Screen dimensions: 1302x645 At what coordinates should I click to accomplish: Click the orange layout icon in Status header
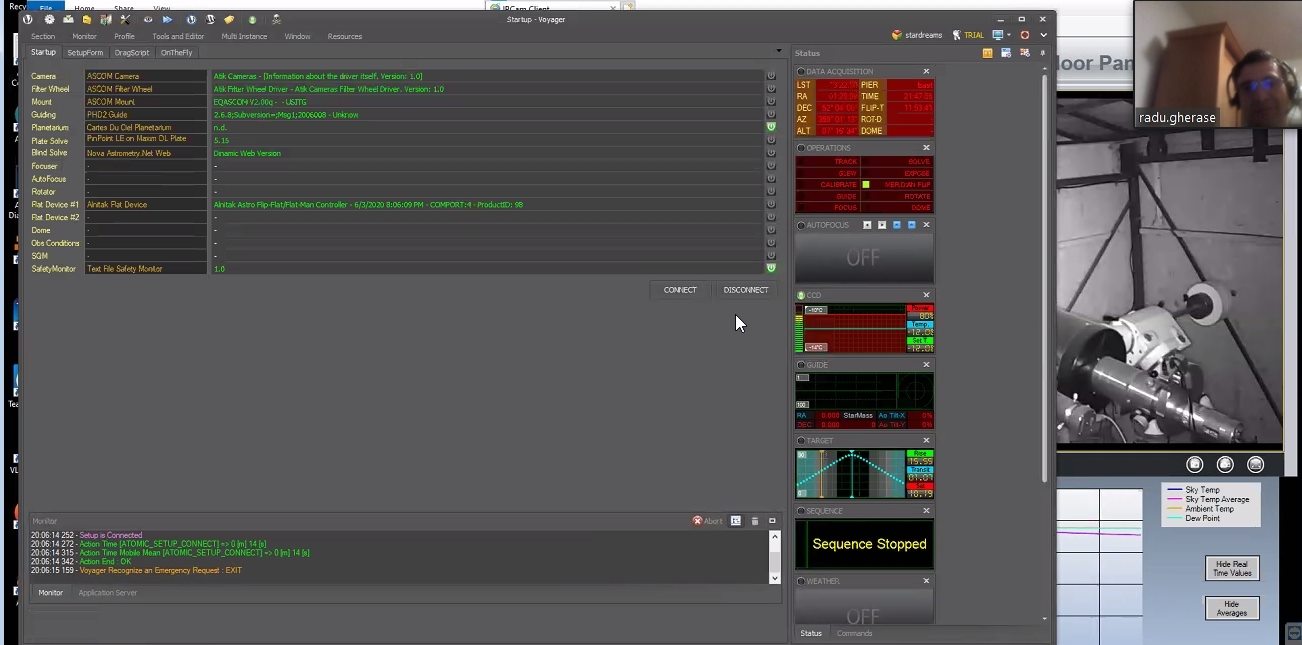(x=988, y=53)
